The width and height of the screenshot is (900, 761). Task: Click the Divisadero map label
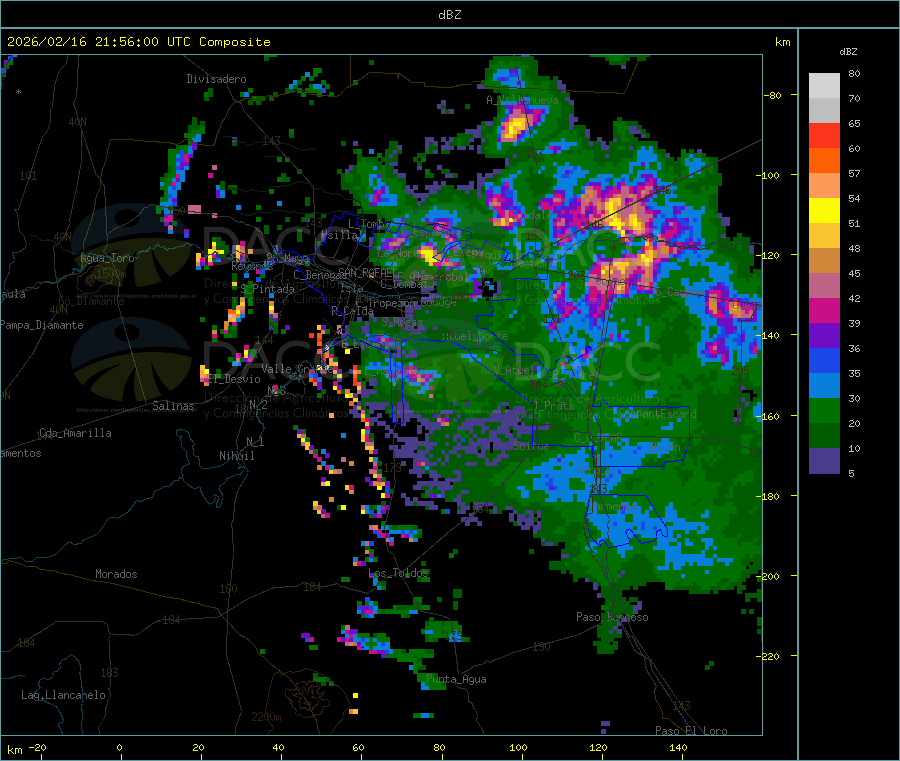pyautogui.click(x=216, y=79)
